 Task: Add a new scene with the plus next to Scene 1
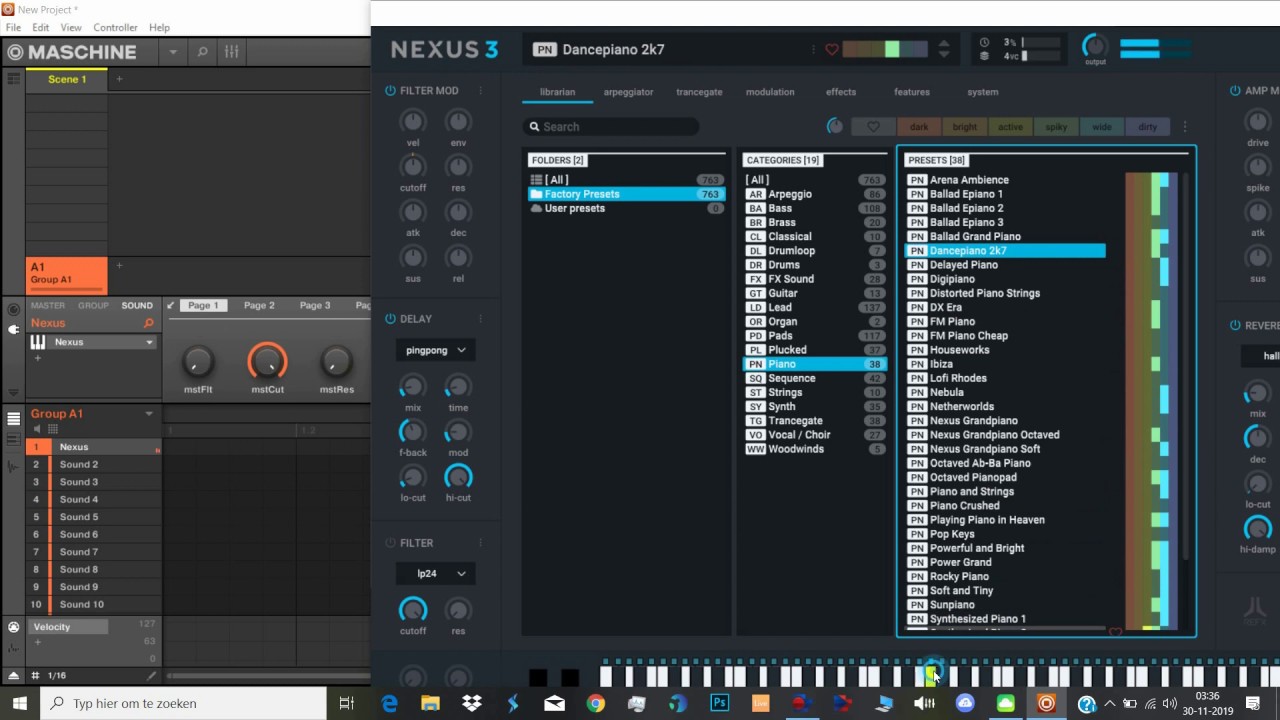click(119, 79)
